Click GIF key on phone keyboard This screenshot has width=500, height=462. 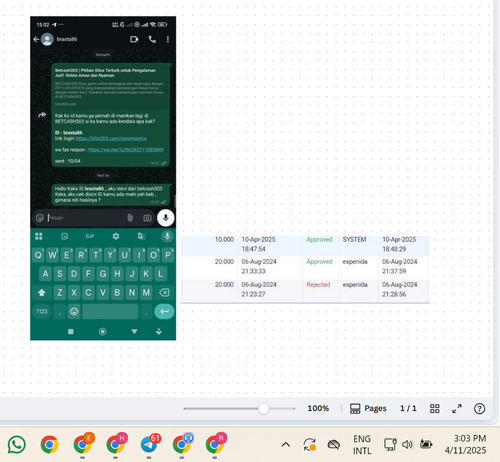[90, 236]
